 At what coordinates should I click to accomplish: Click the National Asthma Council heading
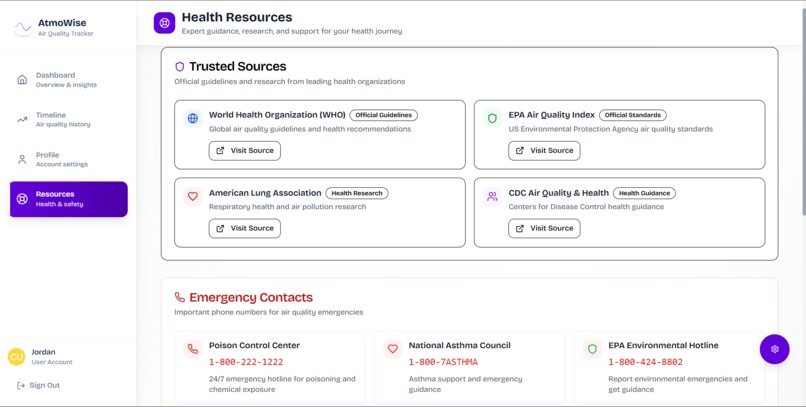pyautogui.click(x=460, y=345)
